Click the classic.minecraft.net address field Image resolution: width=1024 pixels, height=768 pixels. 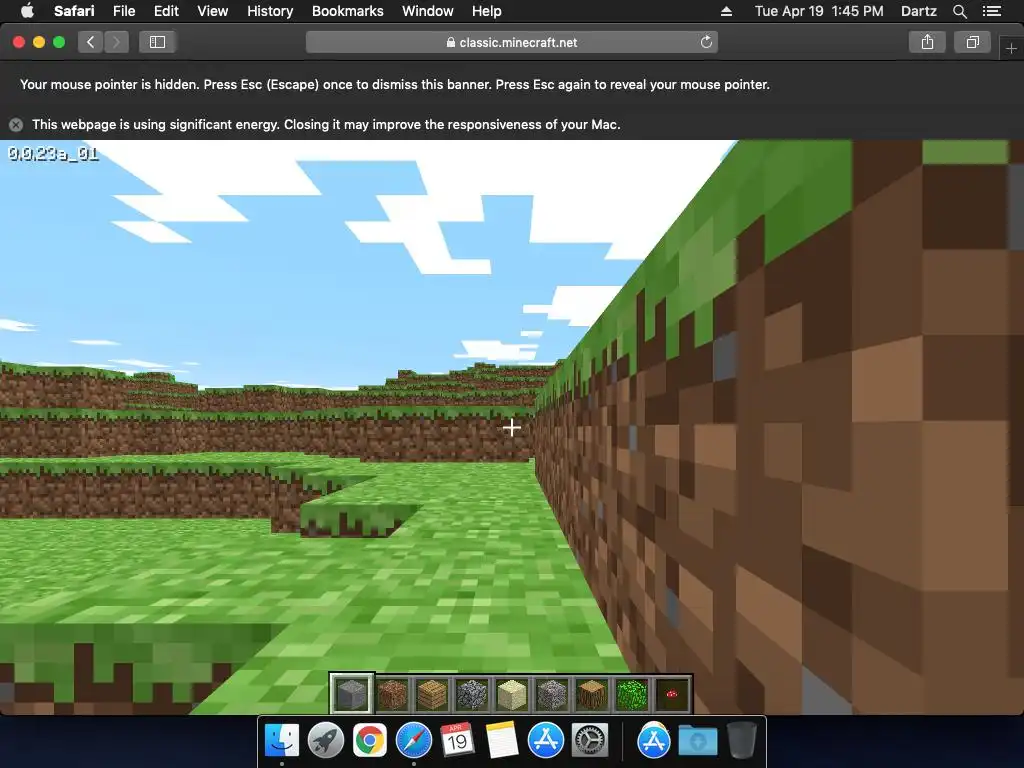pyautogui.click(x=512, y=42)
